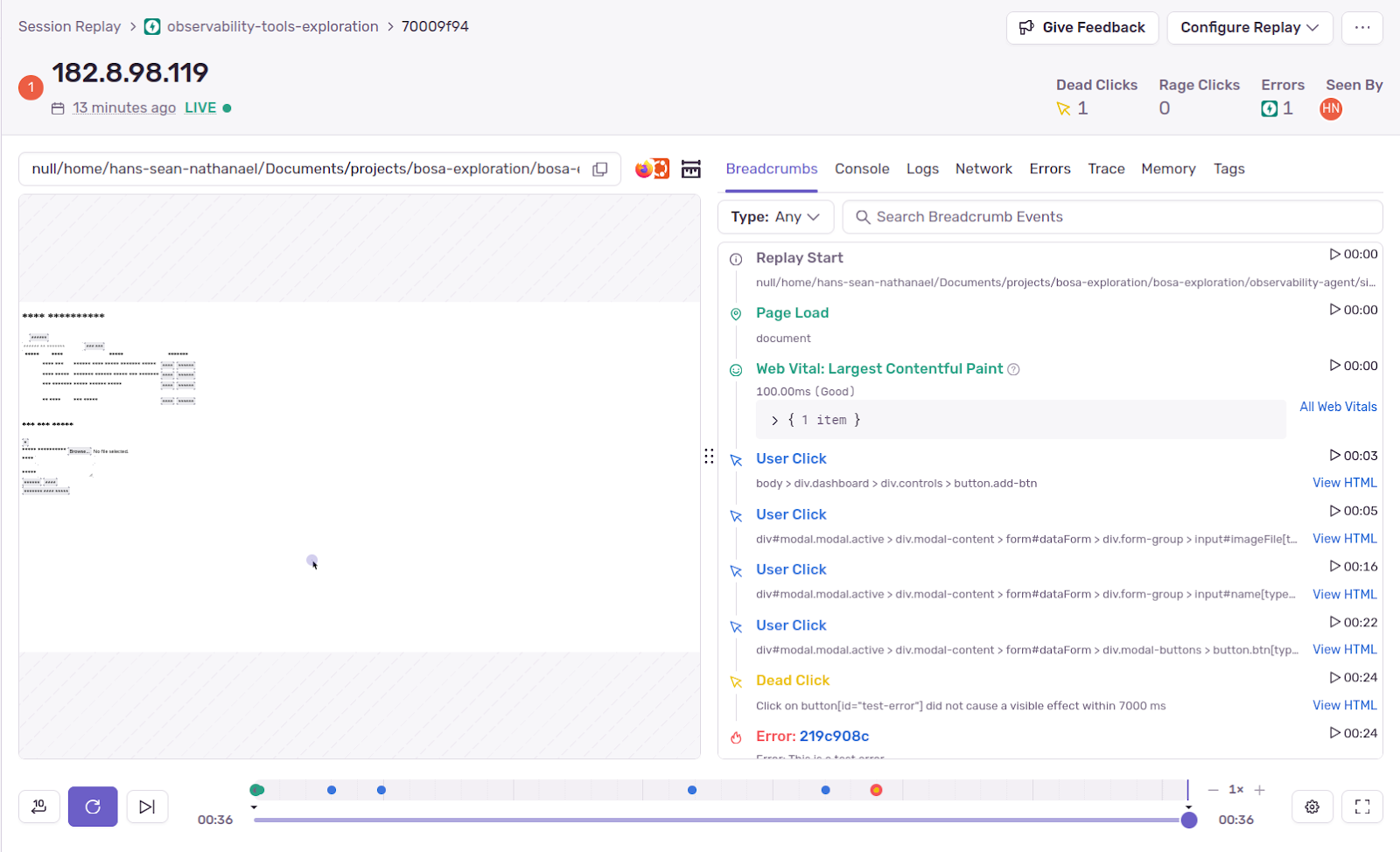Copy the replay URL with copy icon
The height and width of the screenshot is (852, 1400).
(600, 169)
